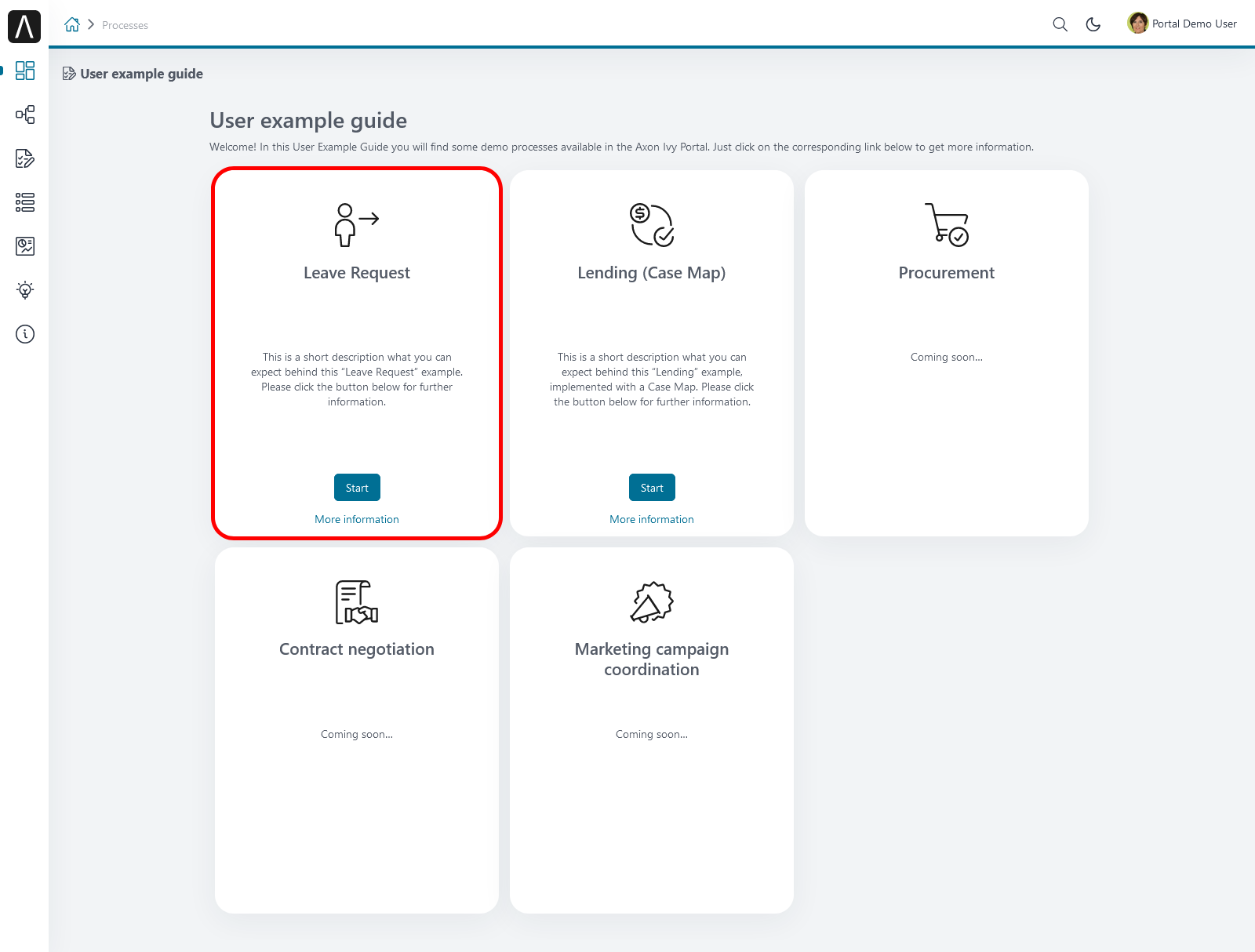This screenshot has height=952, width=1255.
Task: Click the Lending (Case Map) card title
Action: pyautogui.click(x=652, y=273)
